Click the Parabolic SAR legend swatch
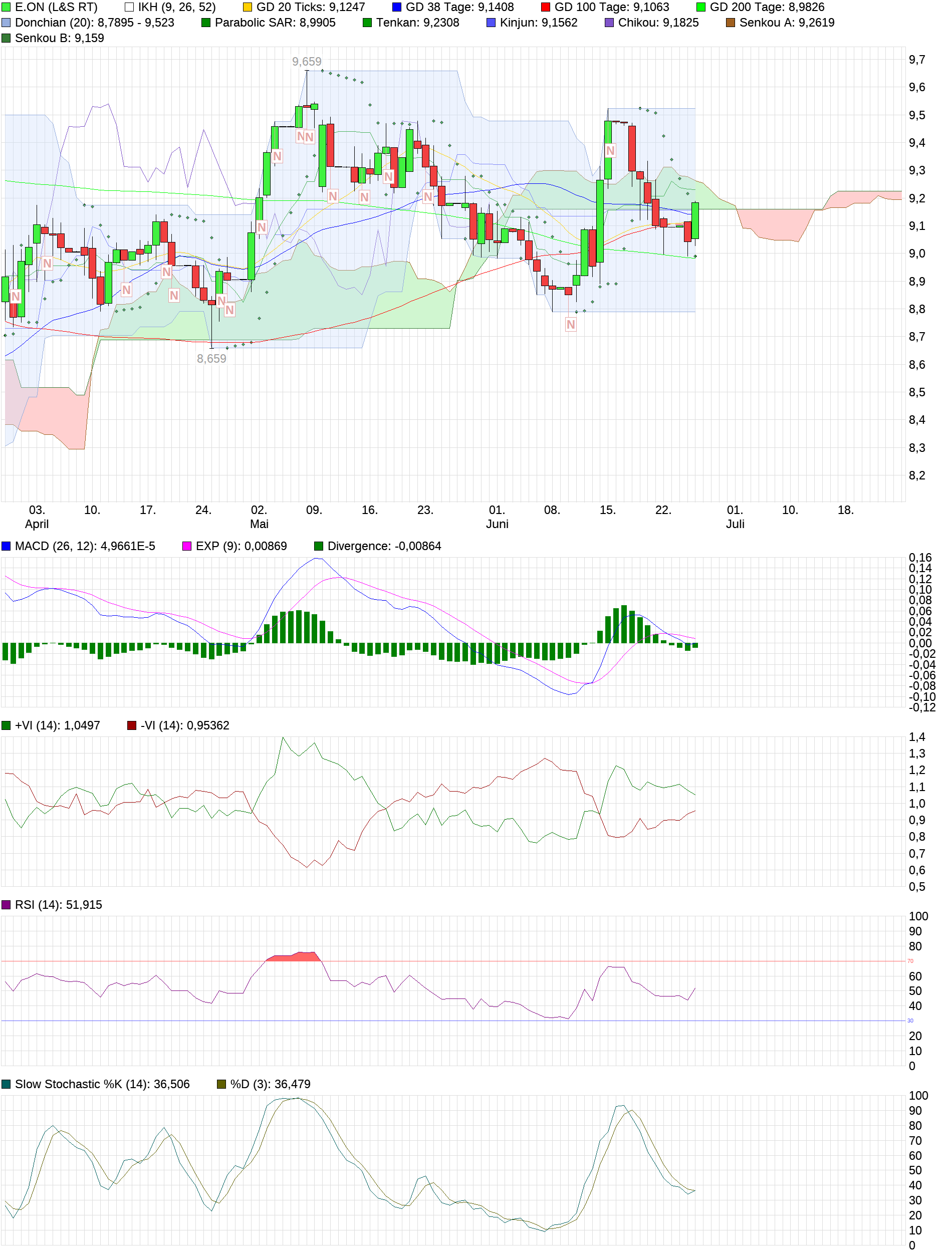 click(x=206, y=23)
